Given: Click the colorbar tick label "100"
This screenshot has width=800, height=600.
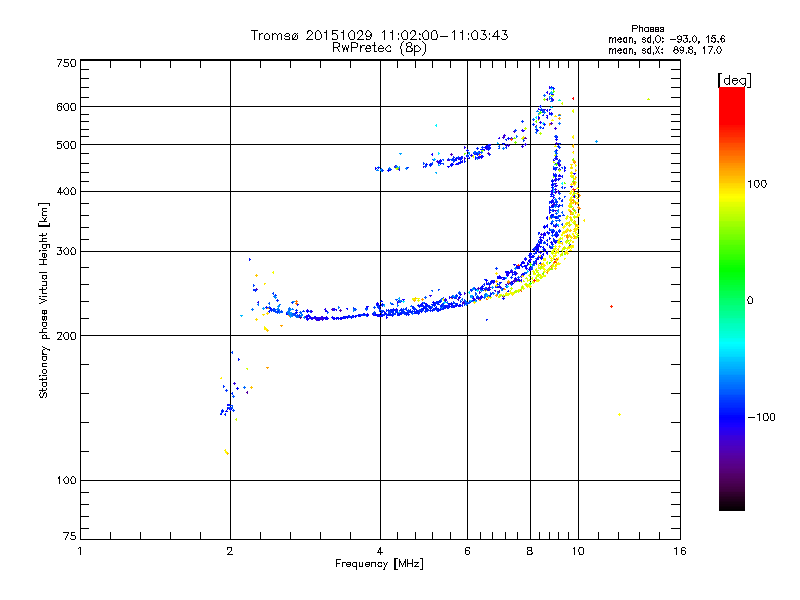Looking at the screenshot, I should tap(757, 184).
